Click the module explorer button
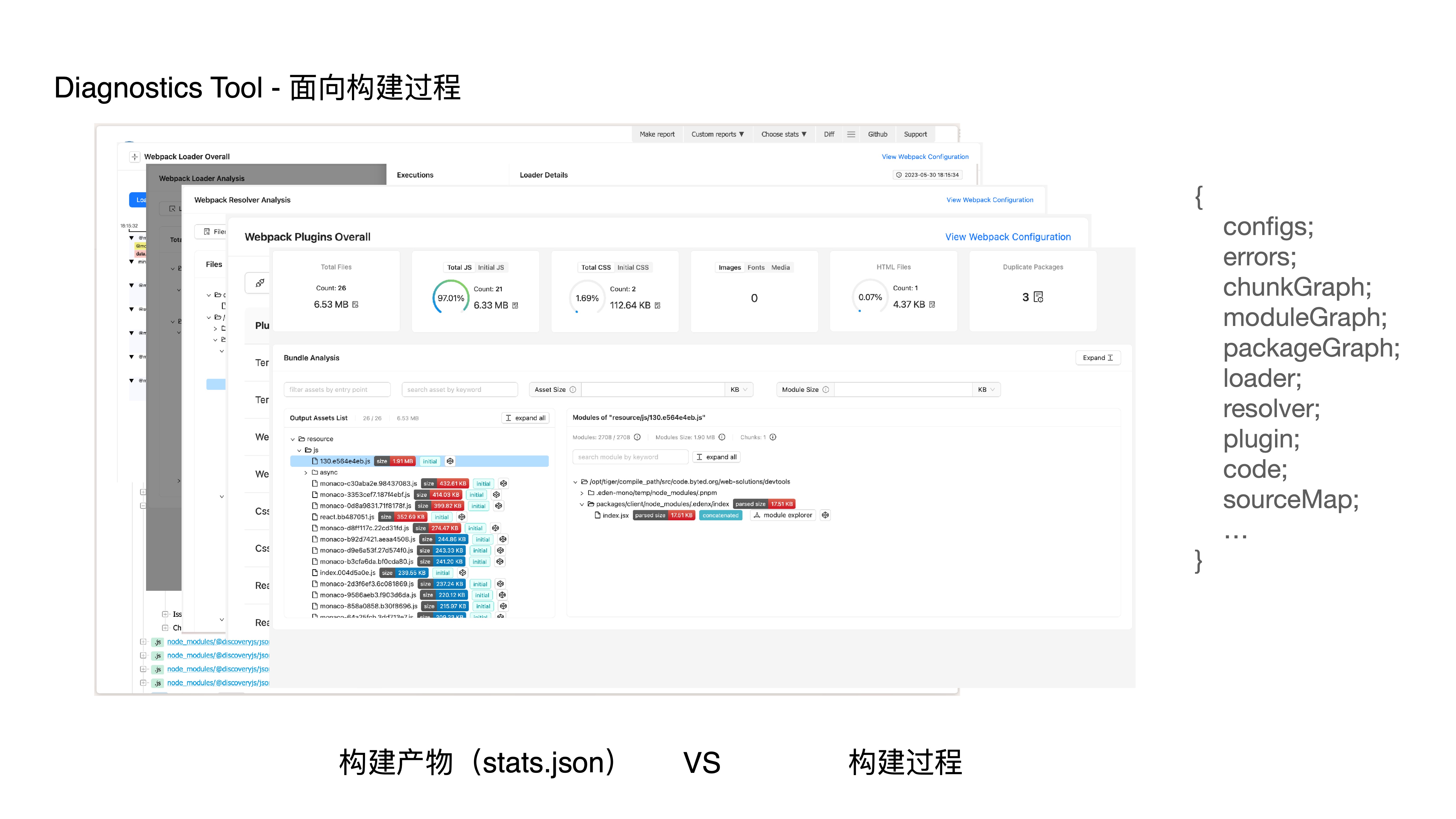This screenshot has height=819, width=1456. pos(782,515)
